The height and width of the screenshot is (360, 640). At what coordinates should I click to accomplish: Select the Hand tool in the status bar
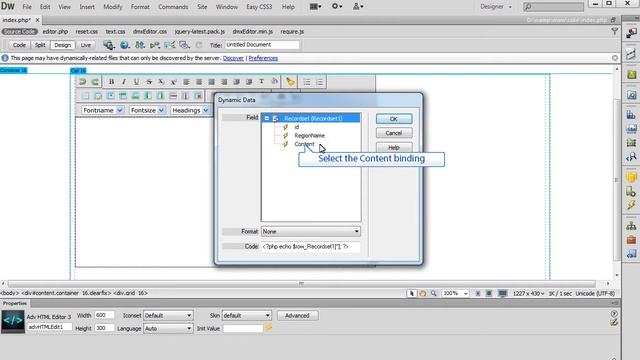[423, 293]
